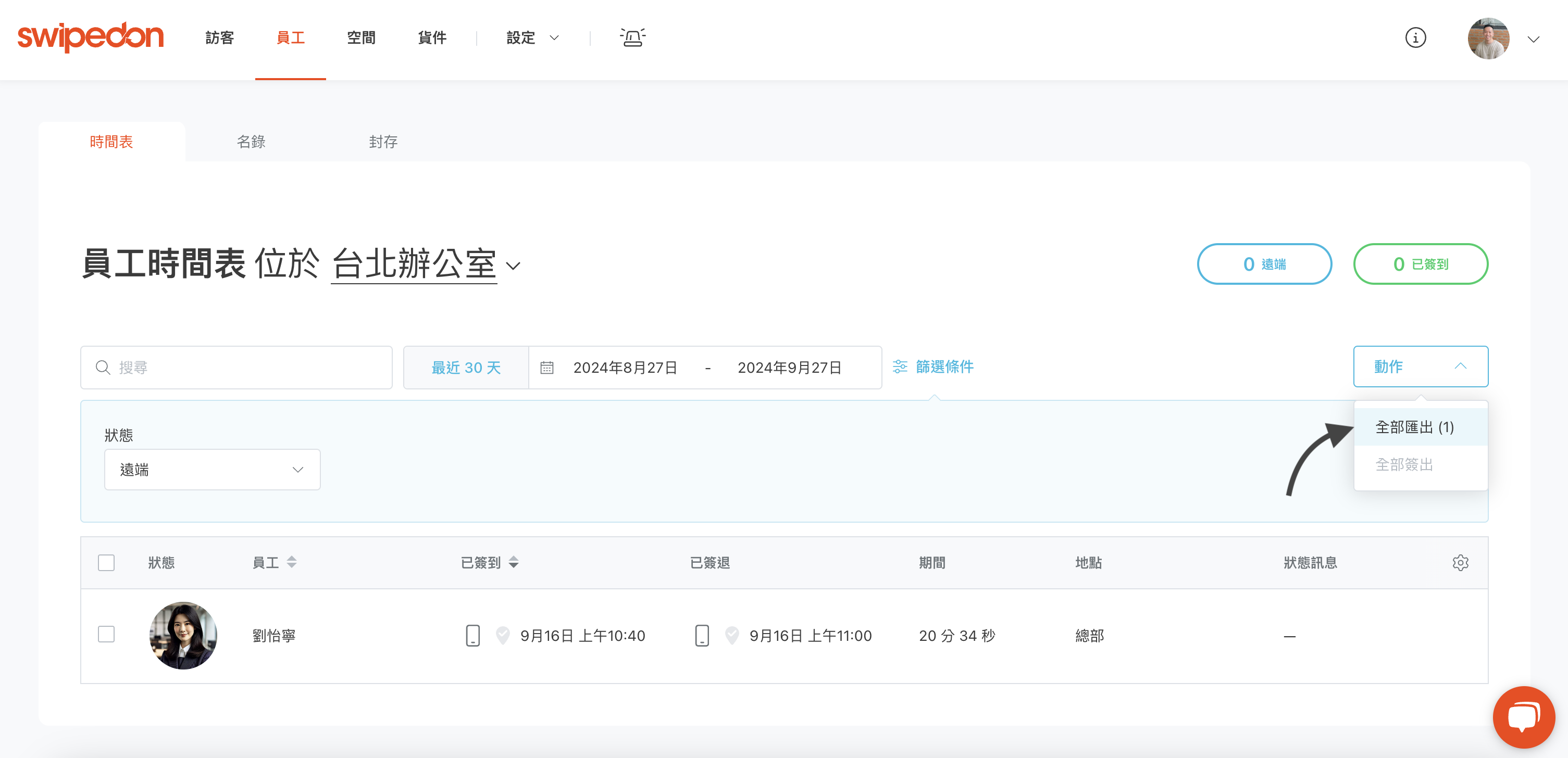Edit start date 2024年8月27日

(x=625, y=368)
